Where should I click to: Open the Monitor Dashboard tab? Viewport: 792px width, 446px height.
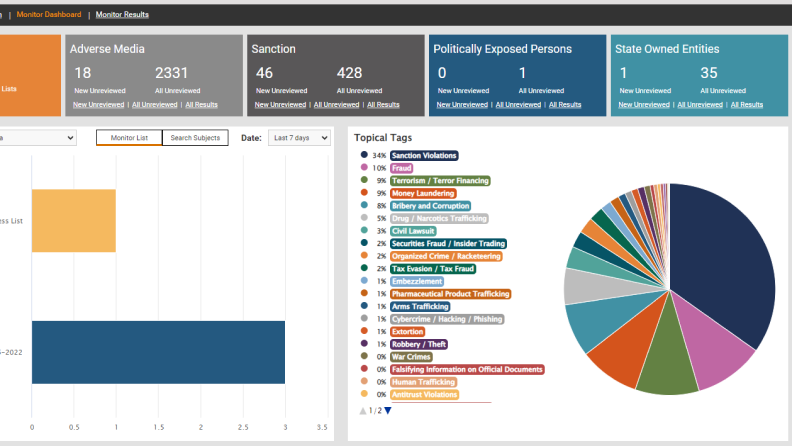click(49, 15)
